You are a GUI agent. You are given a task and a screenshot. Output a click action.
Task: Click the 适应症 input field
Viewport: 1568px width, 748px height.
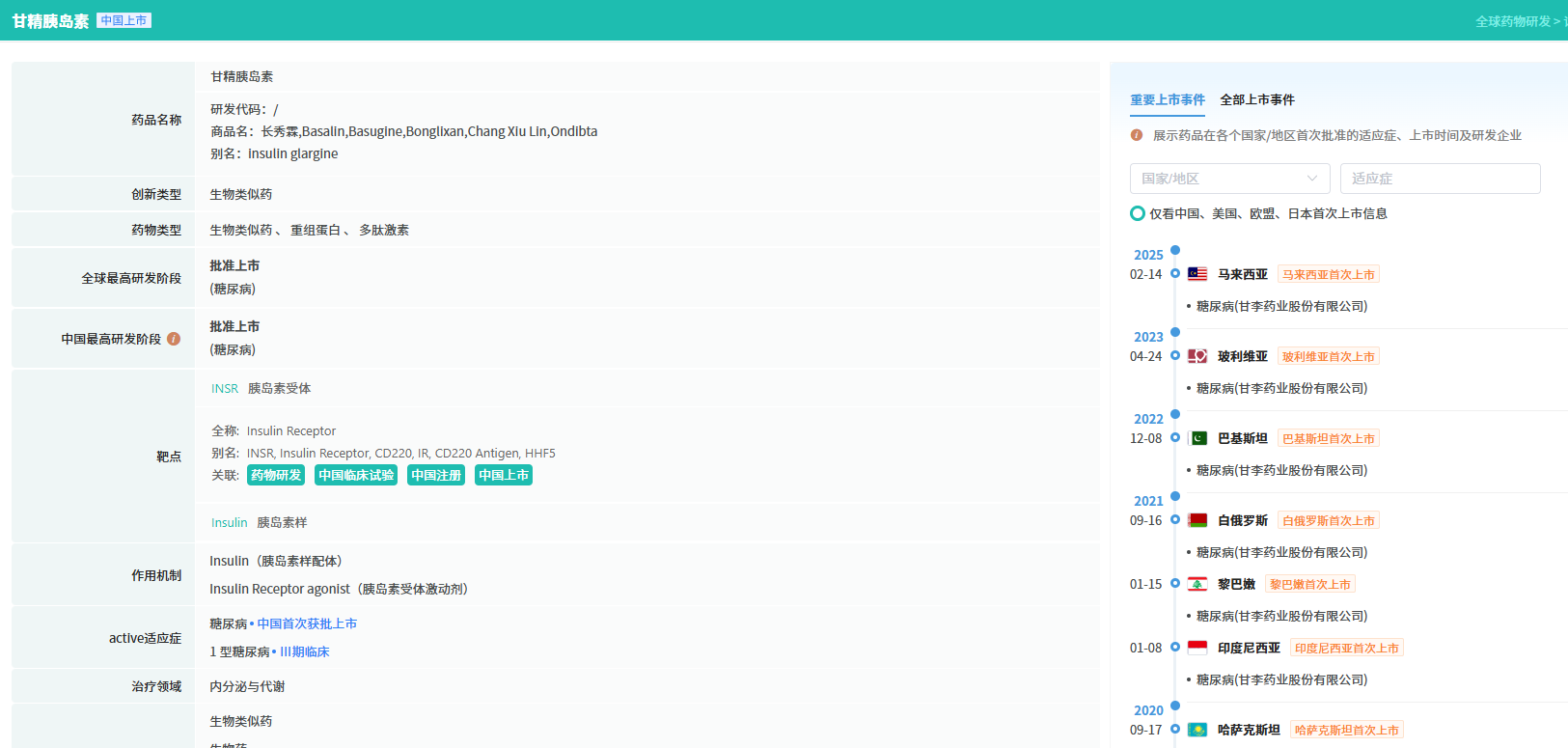click(1440, 179)
